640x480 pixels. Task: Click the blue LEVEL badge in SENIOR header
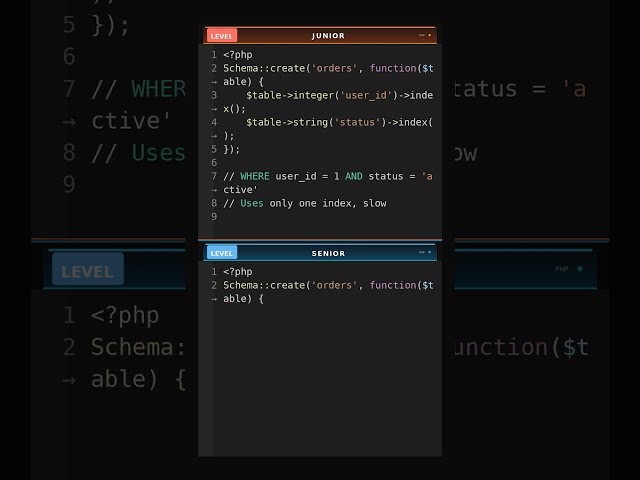click(222, 253)
